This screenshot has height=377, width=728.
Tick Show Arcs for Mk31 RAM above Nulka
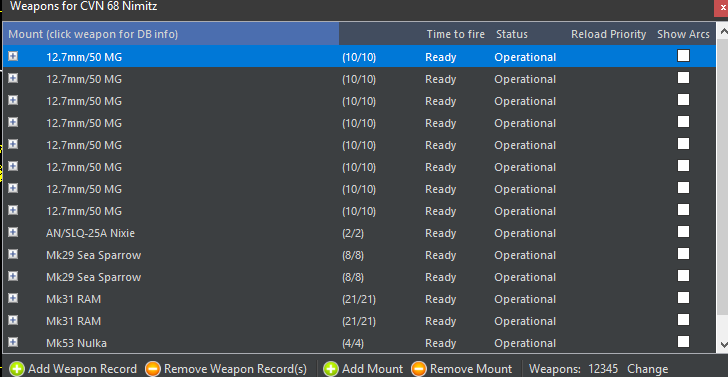(x=683, y=320)
